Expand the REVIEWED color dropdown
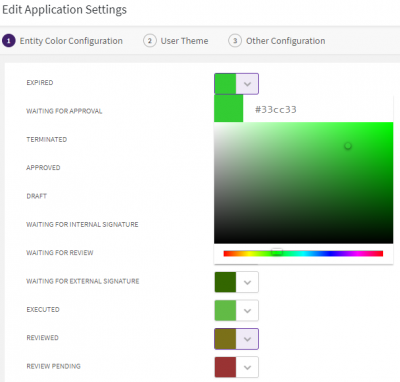The height and width of the screenshot is (382, 400). point(247,339)
